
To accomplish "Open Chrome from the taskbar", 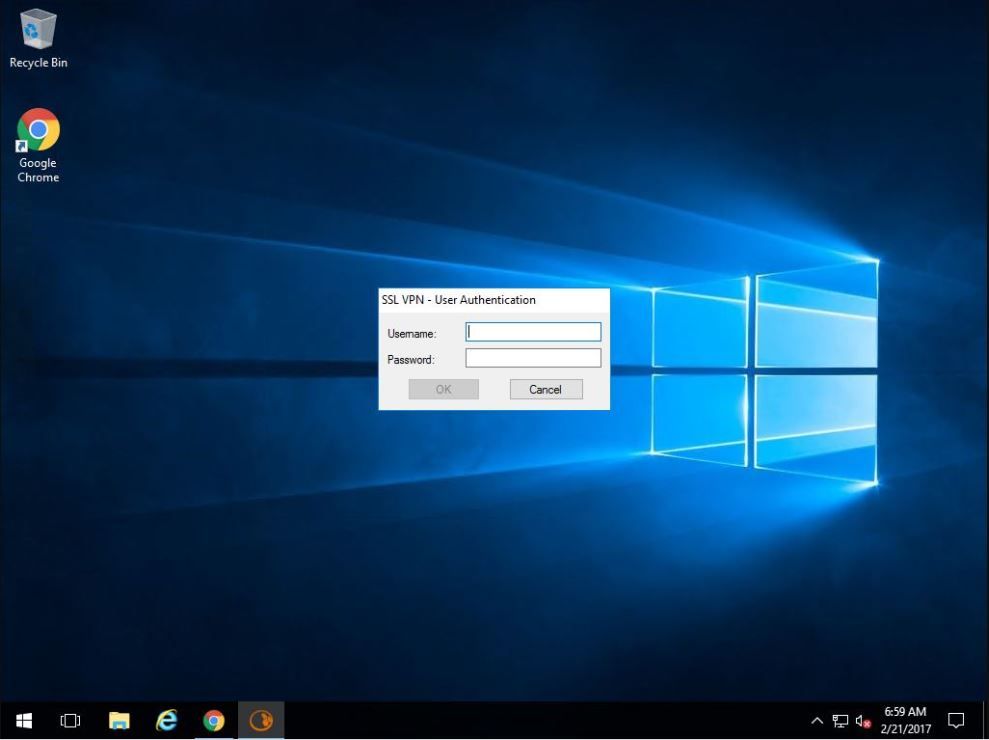I will (x=214, y=720).
